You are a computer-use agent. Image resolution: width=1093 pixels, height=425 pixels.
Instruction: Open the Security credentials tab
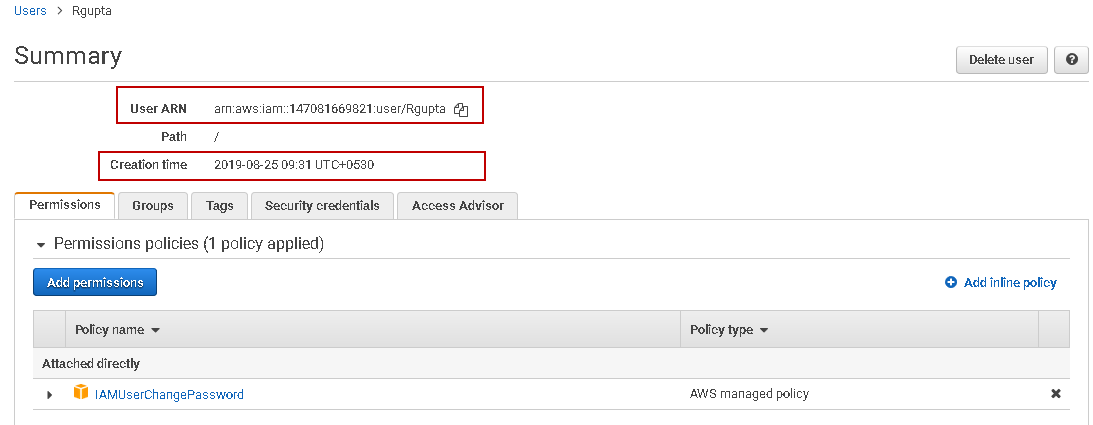pos(322,206)
